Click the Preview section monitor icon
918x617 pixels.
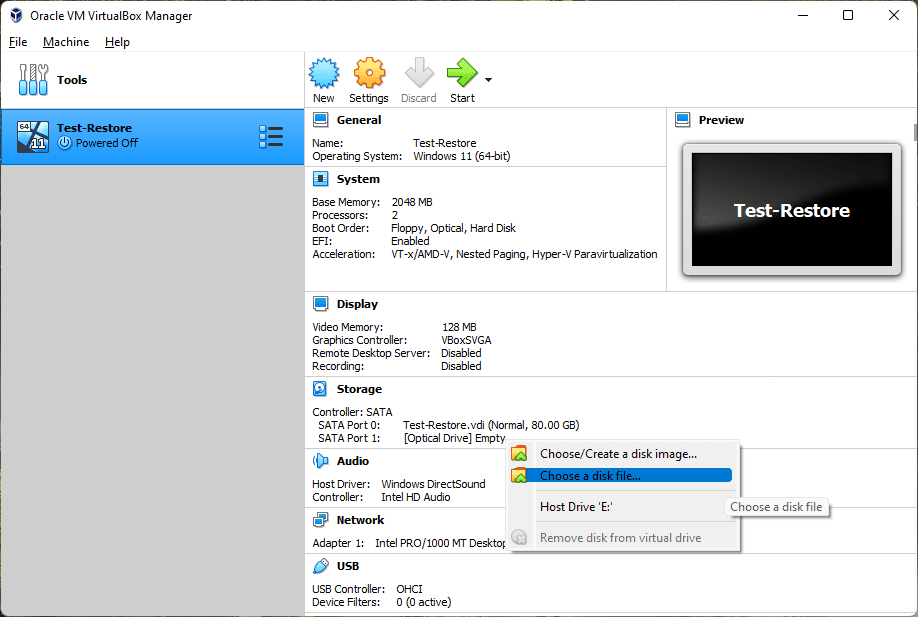tap(683, 120)
